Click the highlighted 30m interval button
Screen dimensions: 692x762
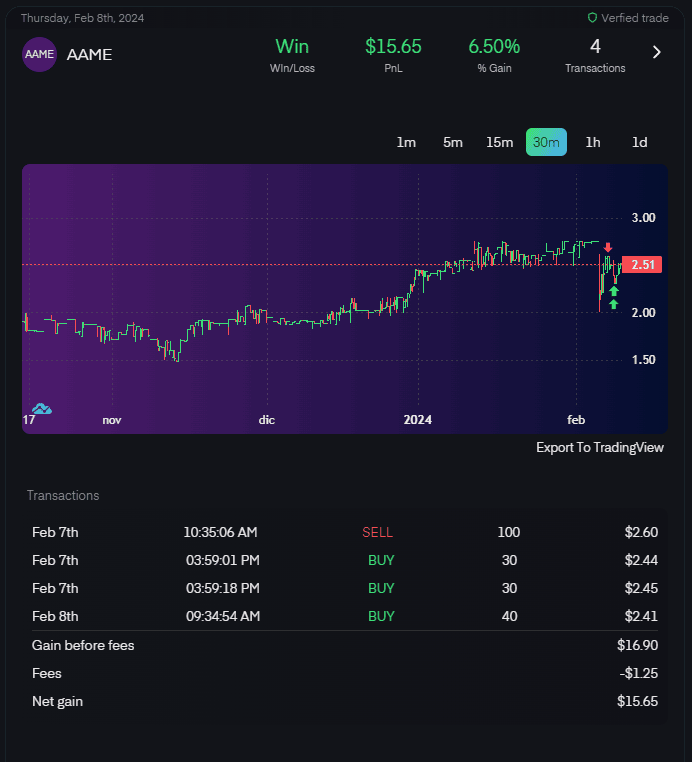(x=546, y=142)
